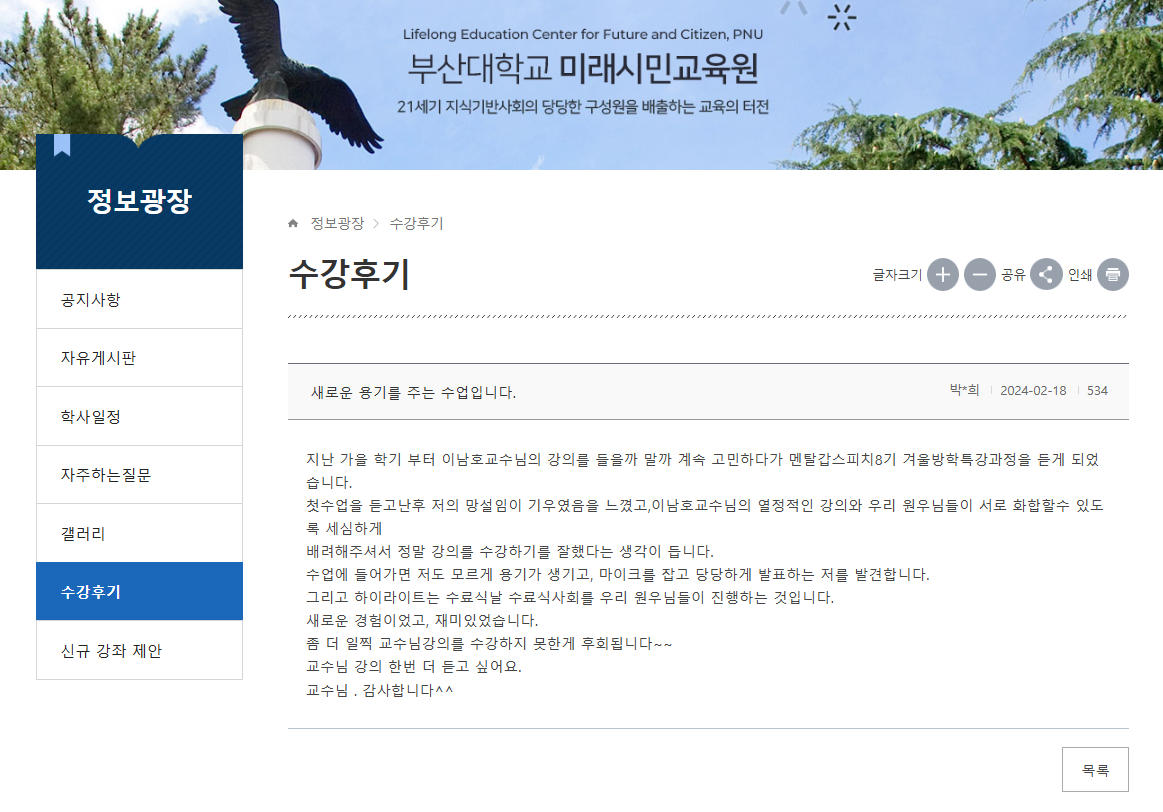The image size is (1163, 812).
Task: Open 자유게시판 in the sidebar
Action: (139, 358)
